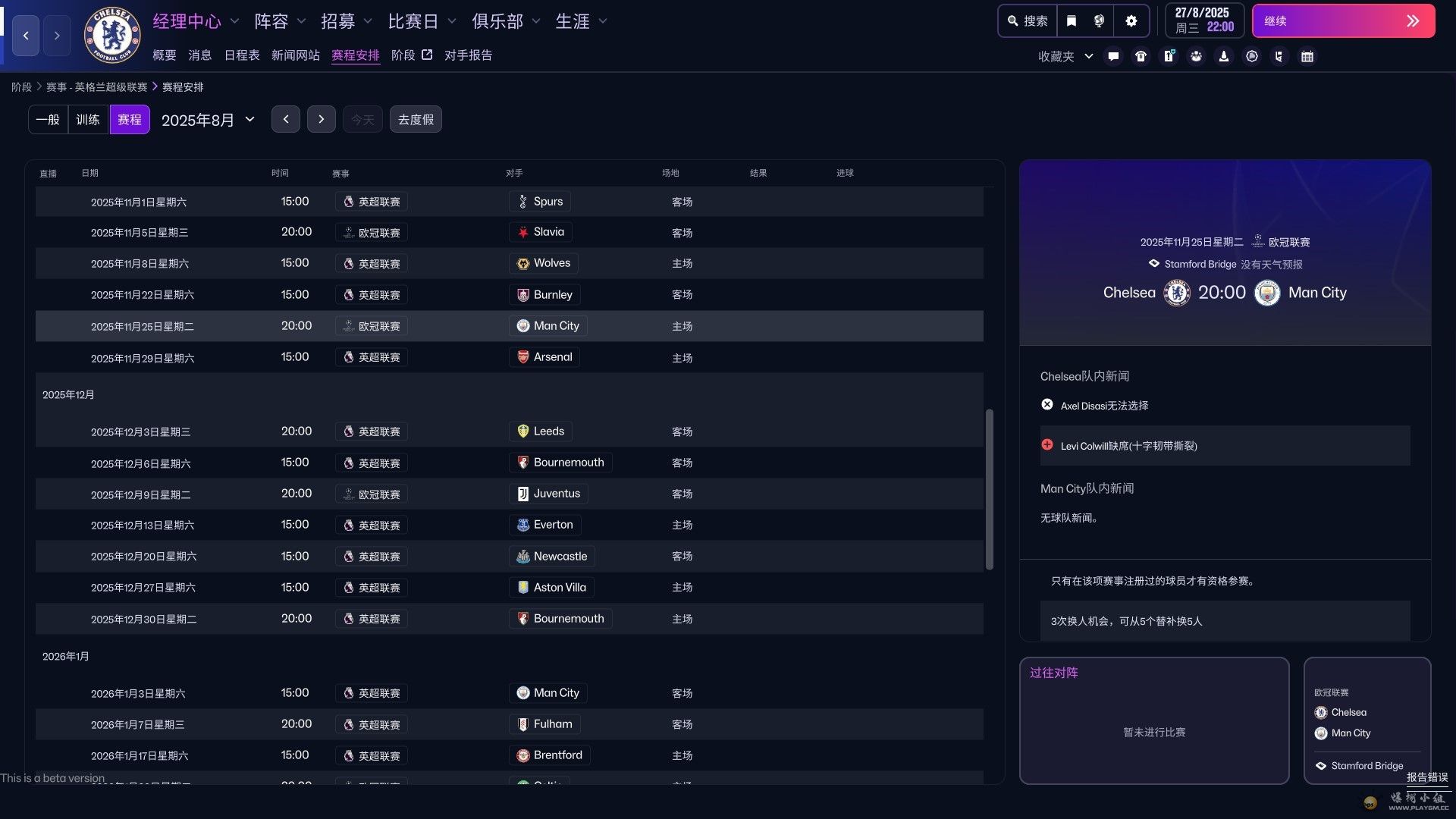Expand the 收藏夹 favorites dropdown
The height and width of the screenshot is (819, 1456).
1065,56
